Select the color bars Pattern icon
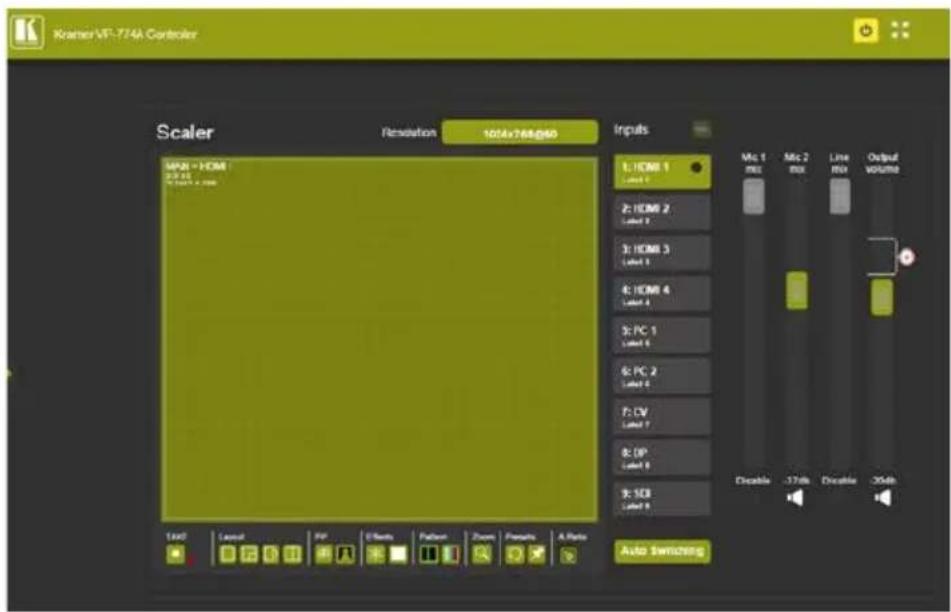Screen dimensions: 951x612 (x=451, y=554)
